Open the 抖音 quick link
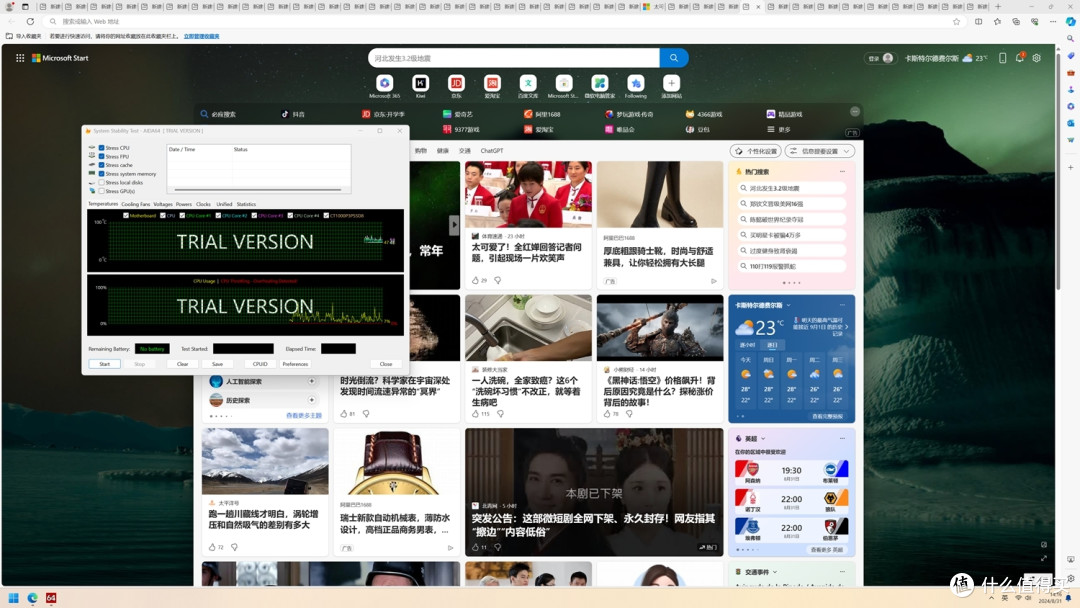This screenshot has height=608, width=1080. tap(293, 114)
